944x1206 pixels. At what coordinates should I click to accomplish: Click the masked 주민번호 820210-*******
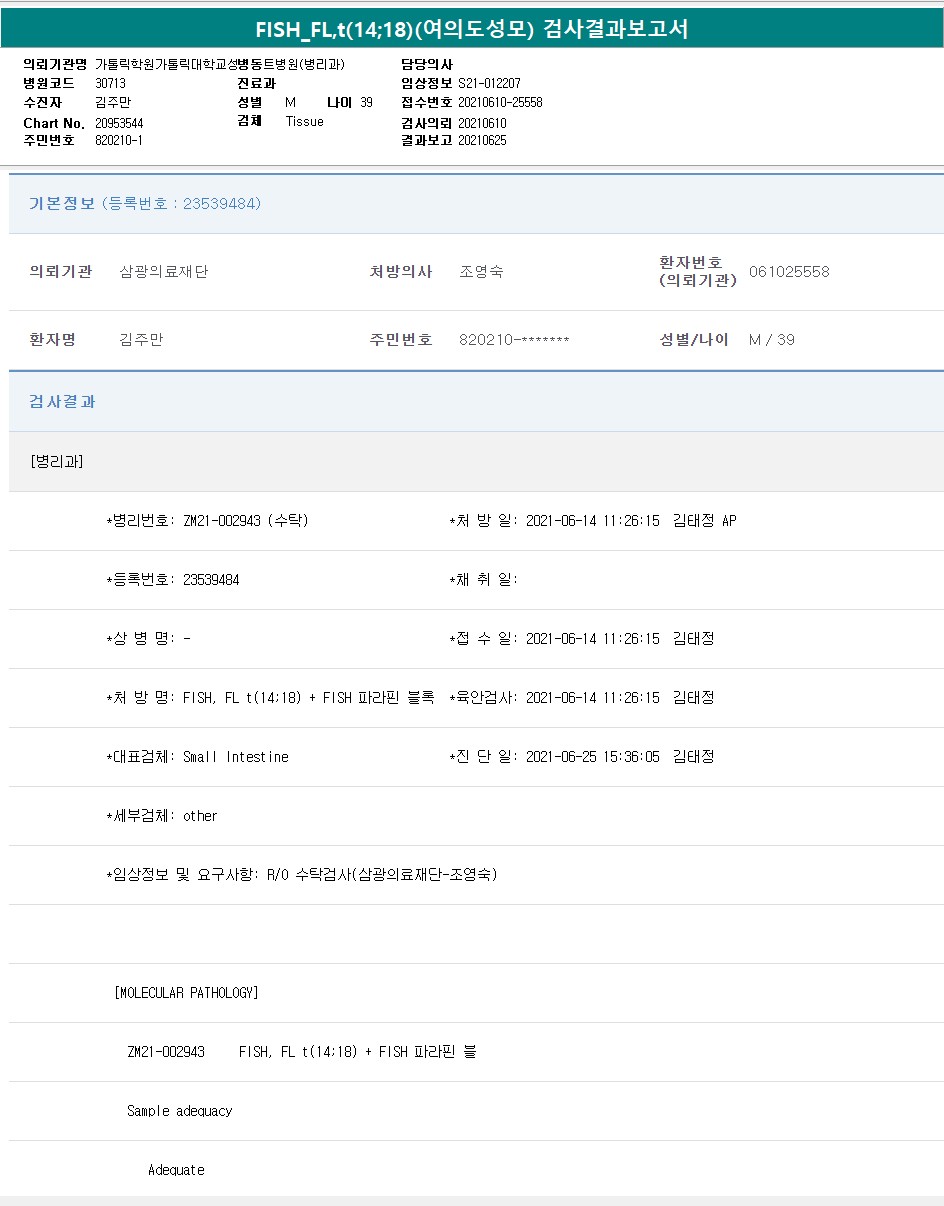pyautogui.click(x=514, y=340)
